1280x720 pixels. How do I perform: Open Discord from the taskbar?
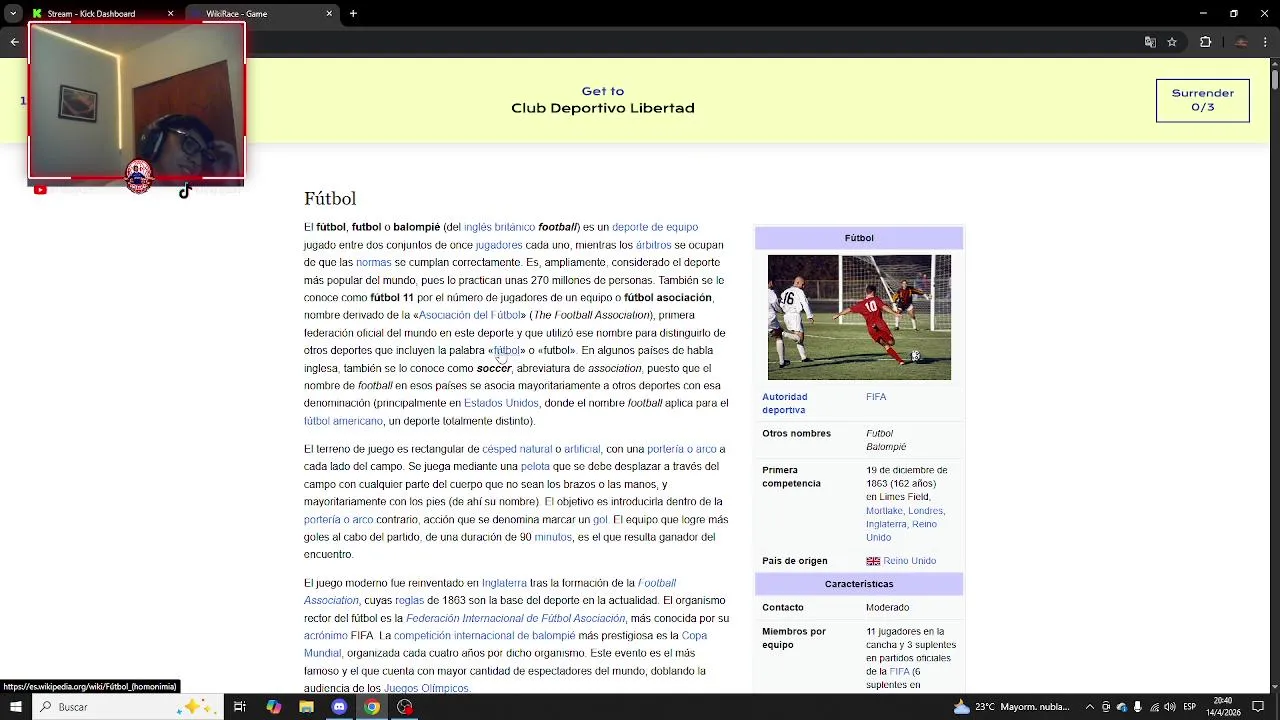[339, 707]
